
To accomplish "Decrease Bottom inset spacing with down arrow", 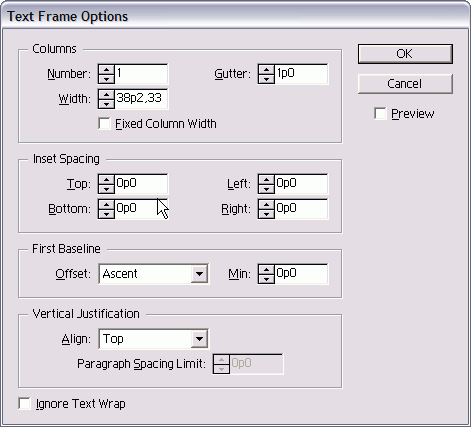I will click(x=106, y=214).
